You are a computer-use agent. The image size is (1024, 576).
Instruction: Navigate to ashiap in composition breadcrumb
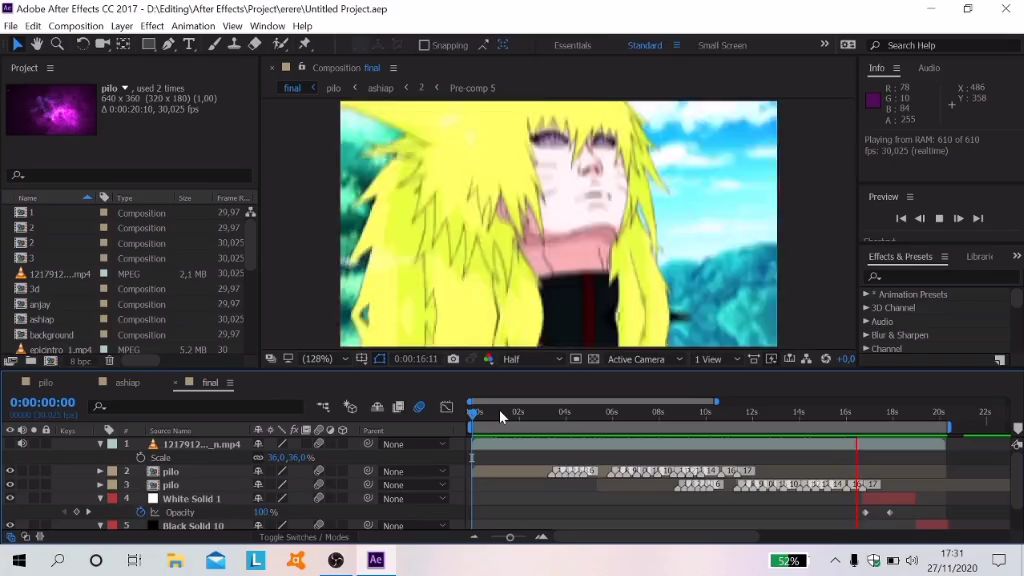click(380, 88)
